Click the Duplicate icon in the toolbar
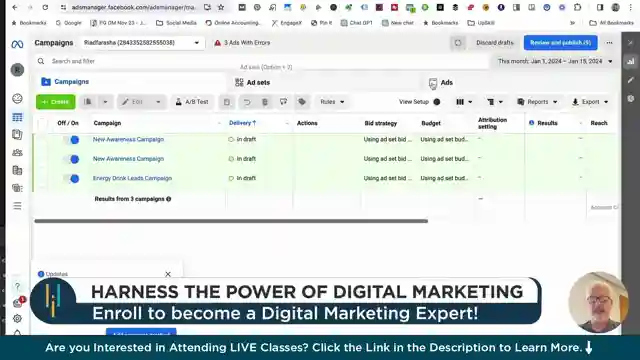The height and width of the screenshot is (360, 640). 88,102
